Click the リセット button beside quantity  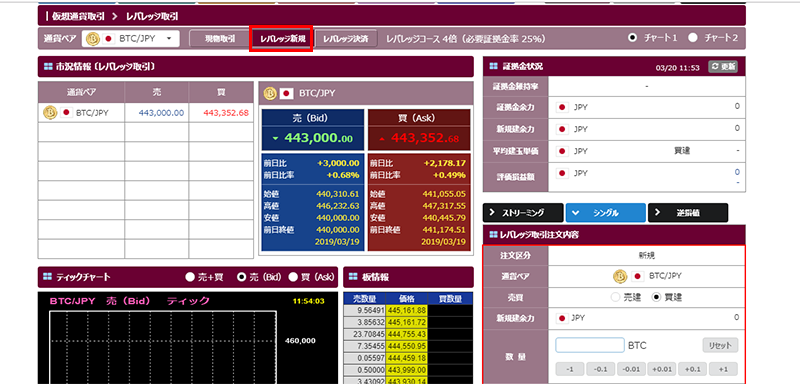[720, 345]
